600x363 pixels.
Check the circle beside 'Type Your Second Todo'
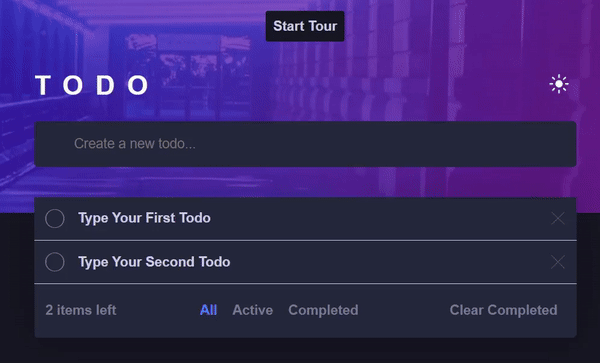(x=55, y=262)
